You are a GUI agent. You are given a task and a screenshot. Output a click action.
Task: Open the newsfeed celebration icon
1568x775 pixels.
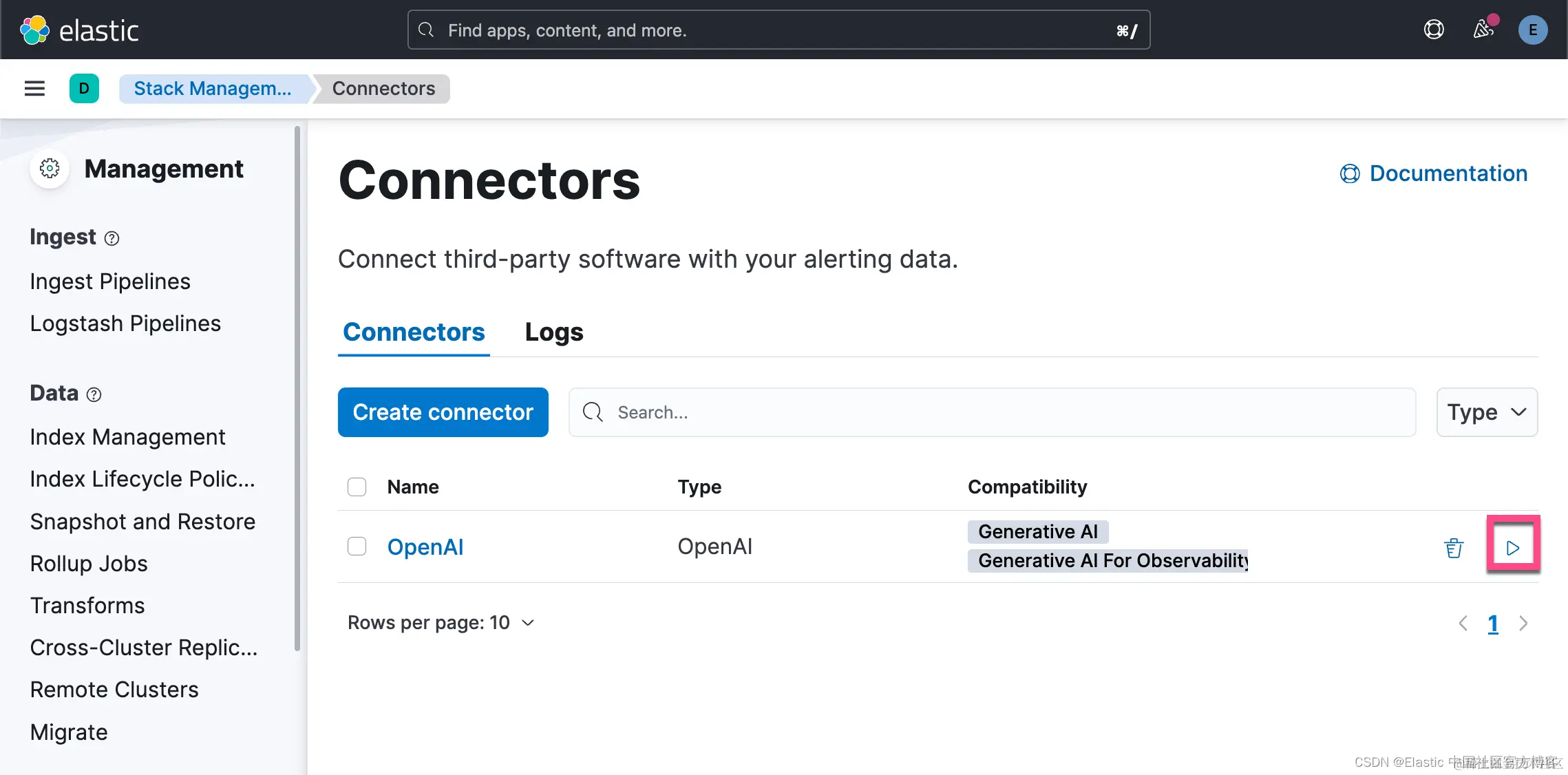click(x=1483, y=30)
